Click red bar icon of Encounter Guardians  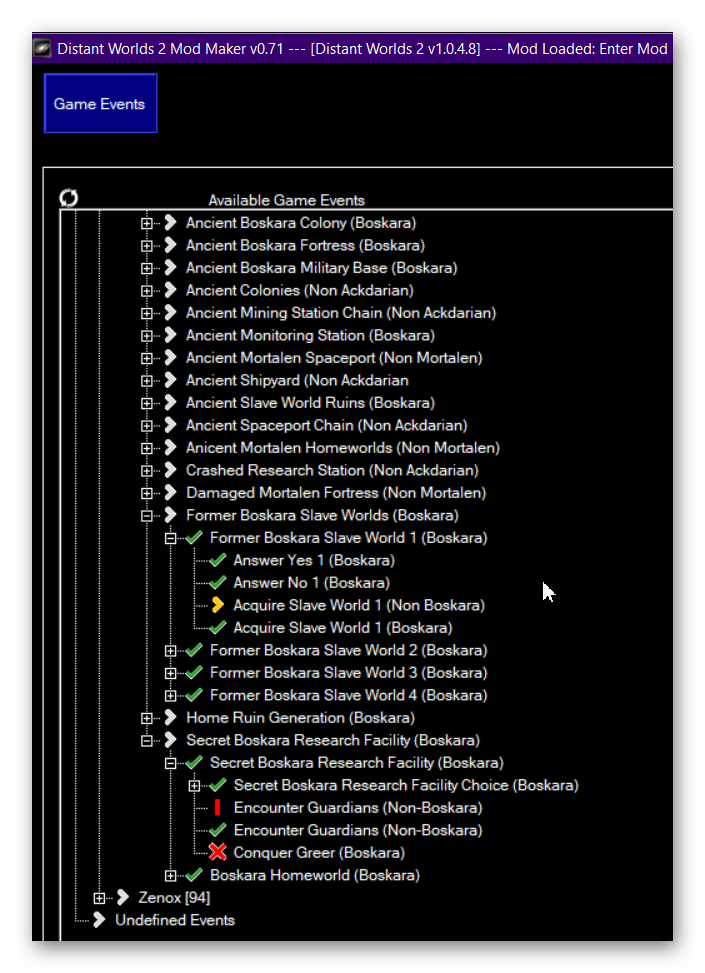(217, 807)
